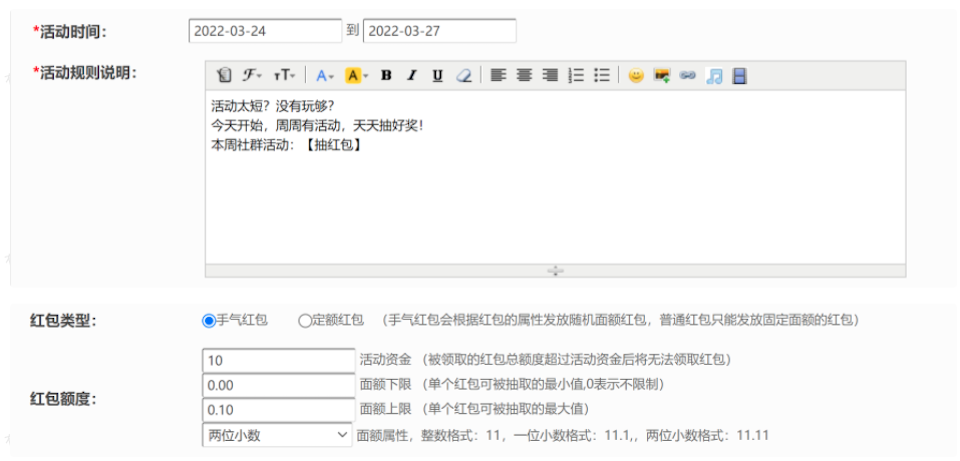
Task: Click the 活动资金 amount input field
Action: coord(276,359)
